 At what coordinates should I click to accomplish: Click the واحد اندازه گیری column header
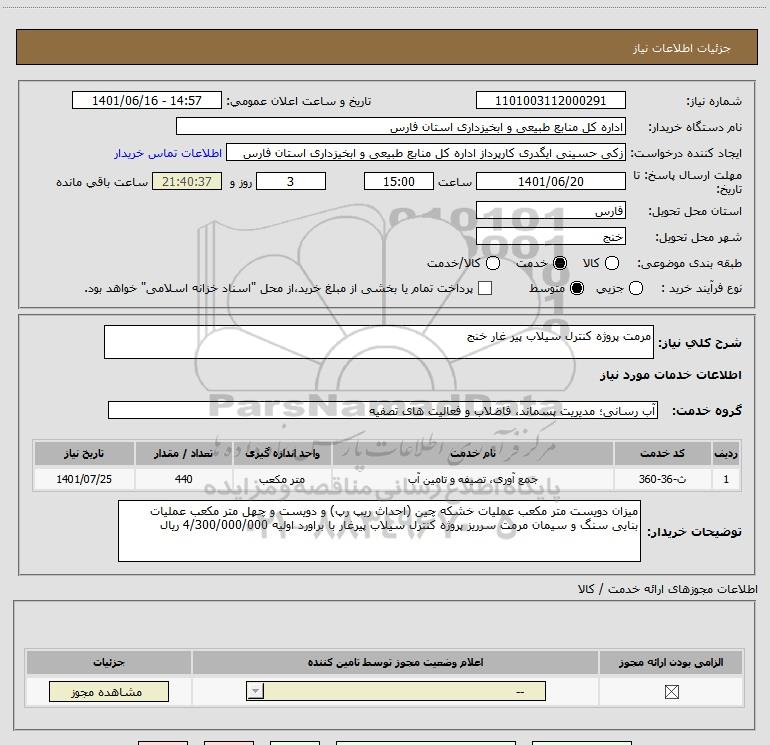282,453
